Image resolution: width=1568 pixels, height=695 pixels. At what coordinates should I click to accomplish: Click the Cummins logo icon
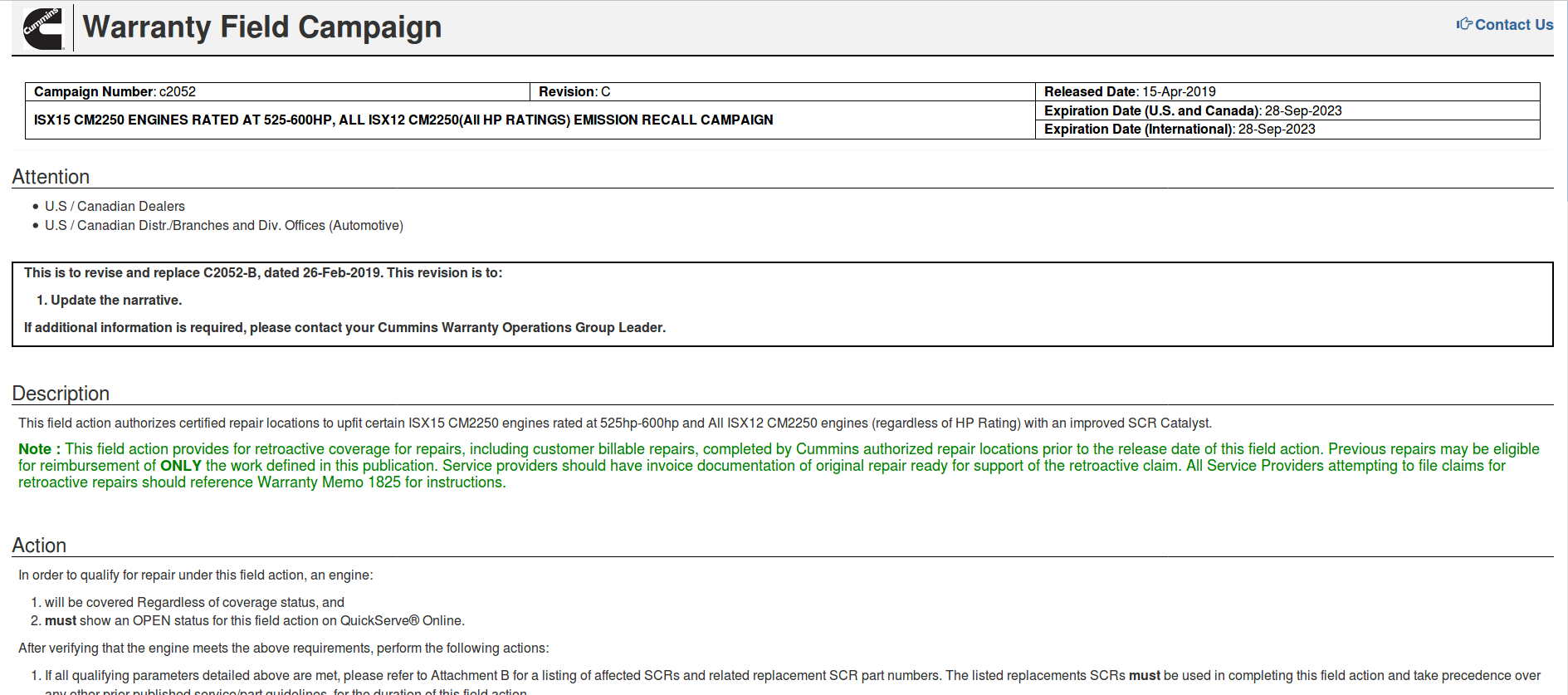point(42,28)
